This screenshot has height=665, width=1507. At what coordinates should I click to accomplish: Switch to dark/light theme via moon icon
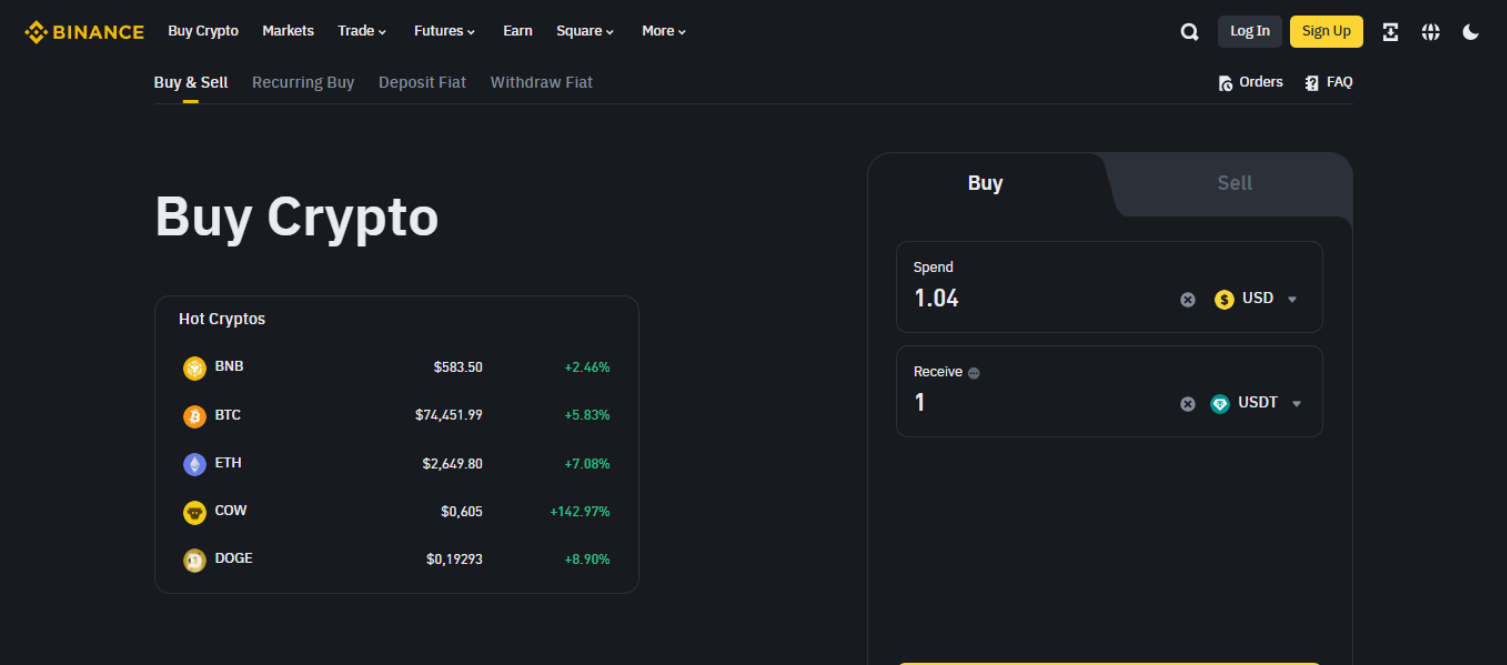(x=1470, y=31)
